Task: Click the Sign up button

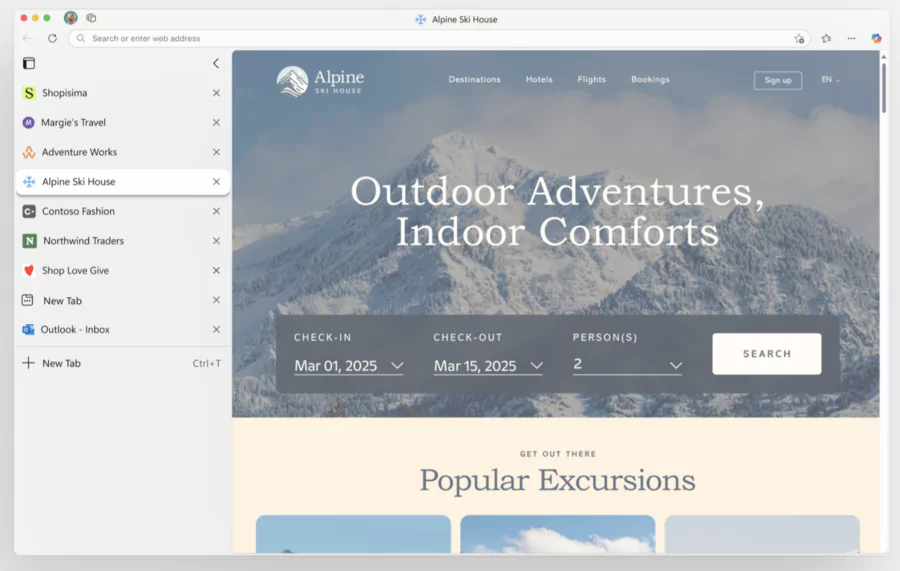Action: [778, 80]
